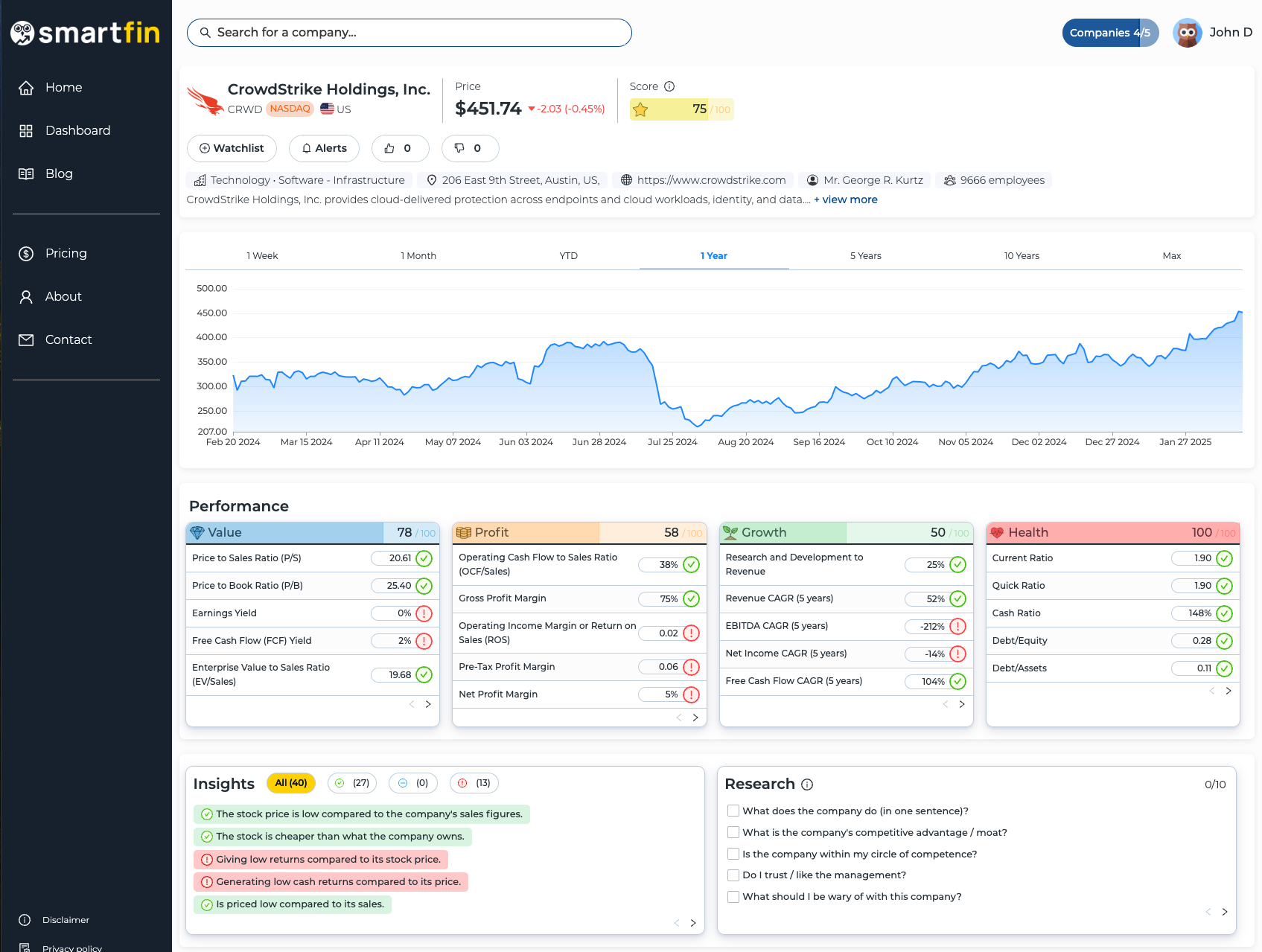Click the Net Profit Margin warning icon
This screenshot has height=952, width=1262.
691,694
